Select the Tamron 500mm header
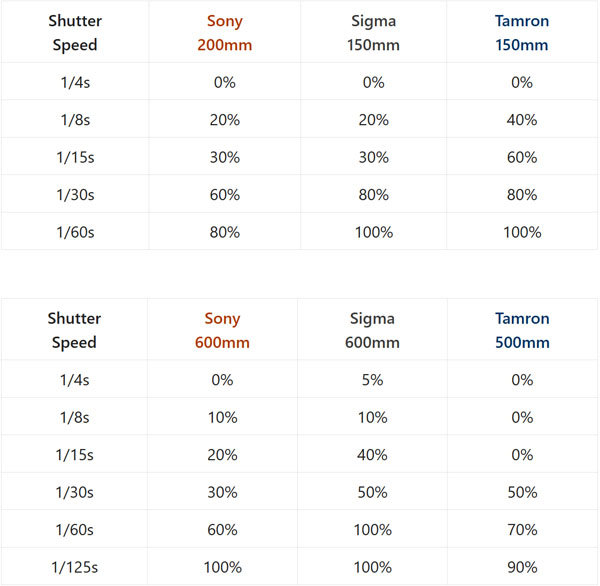 (522, 330)
